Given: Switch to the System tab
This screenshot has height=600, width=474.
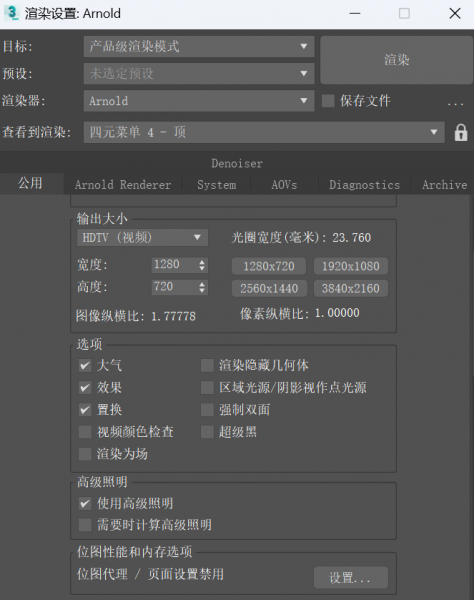Looking at the screenshot, I should (217, 185).
